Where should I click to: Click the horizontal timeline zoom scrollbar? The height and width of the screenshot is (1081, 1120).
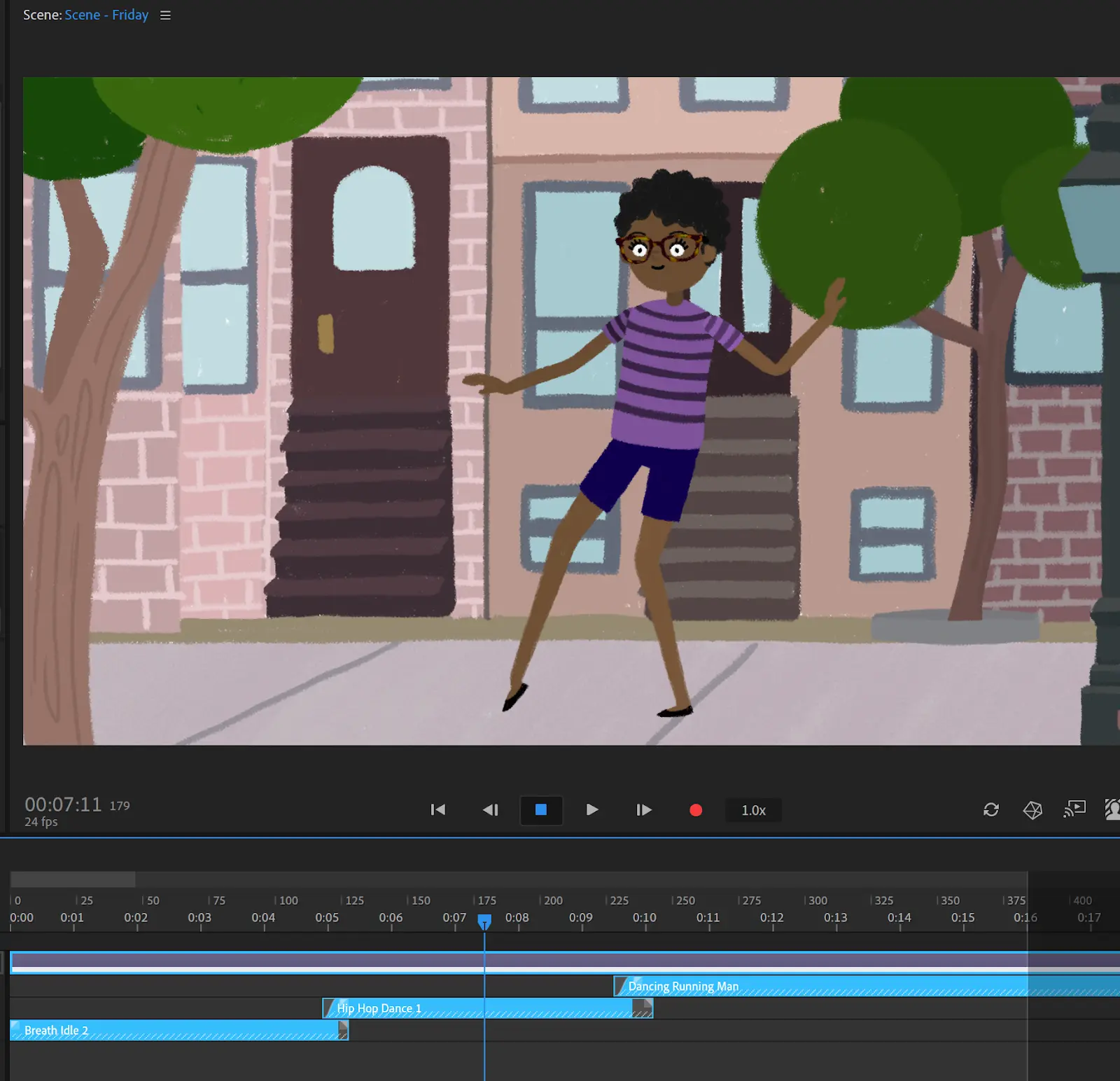(x=72, y=879)
